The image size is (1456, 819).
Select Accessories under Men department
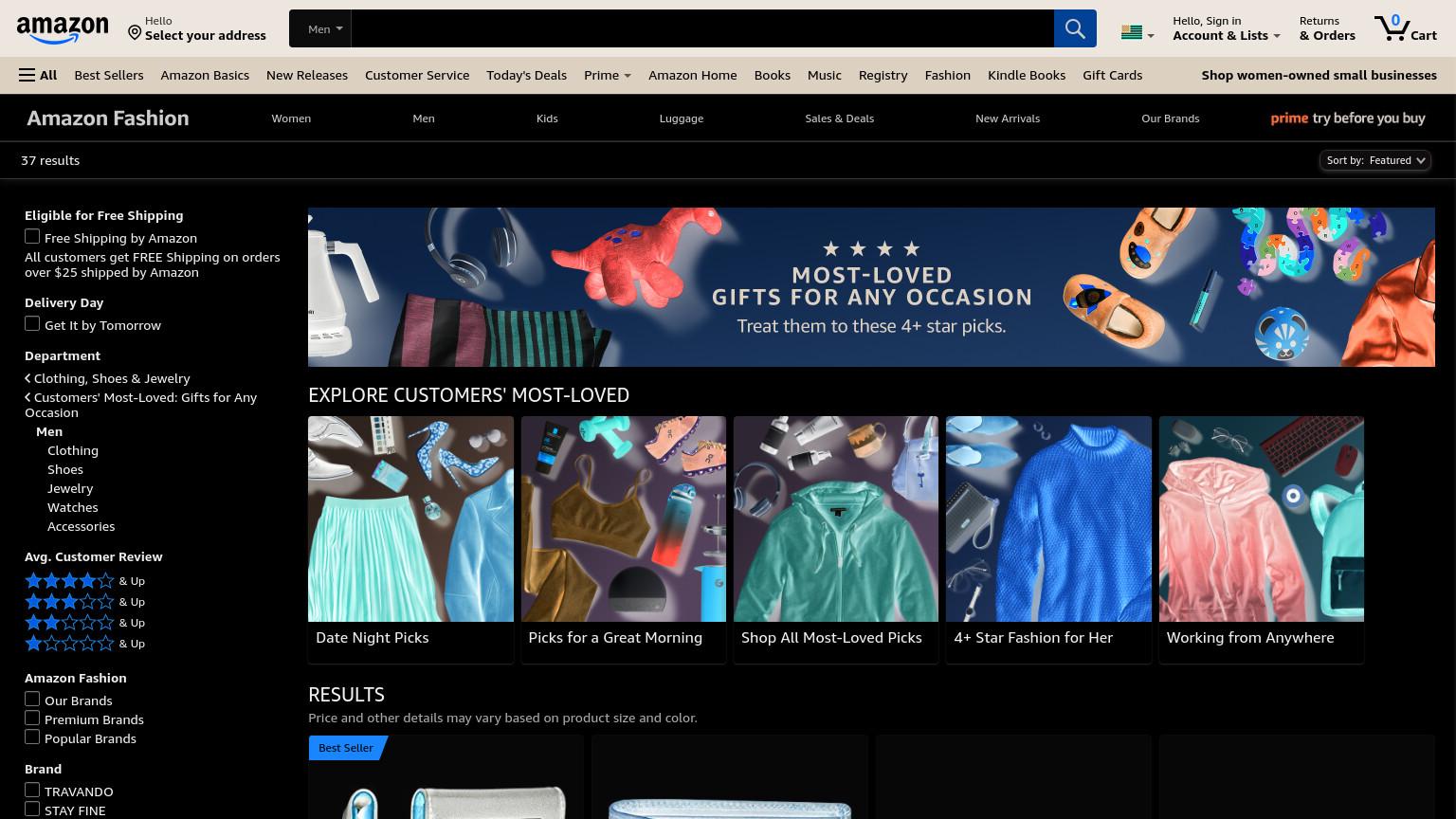(x=81, y=526)
